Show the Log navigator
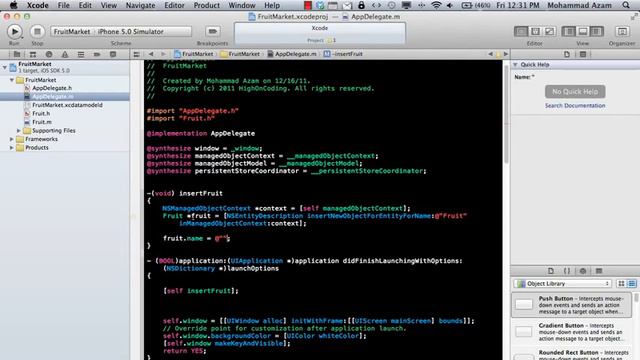Viewport: 640px width, 360px height. pos(113,54)
